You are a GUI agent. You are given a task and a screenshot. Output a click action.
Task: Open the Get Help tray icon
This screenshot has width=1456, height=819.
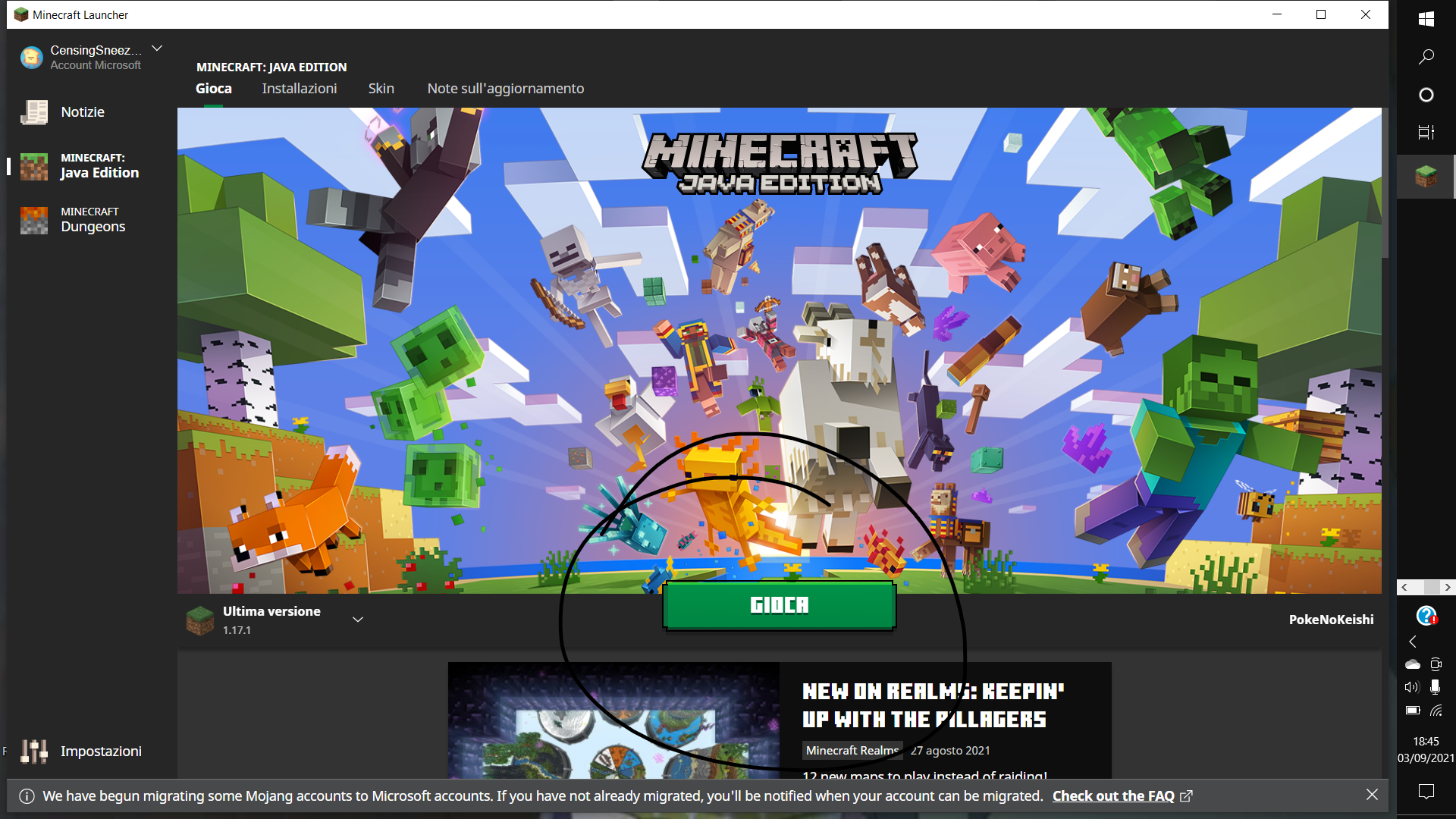point(1426,616)
